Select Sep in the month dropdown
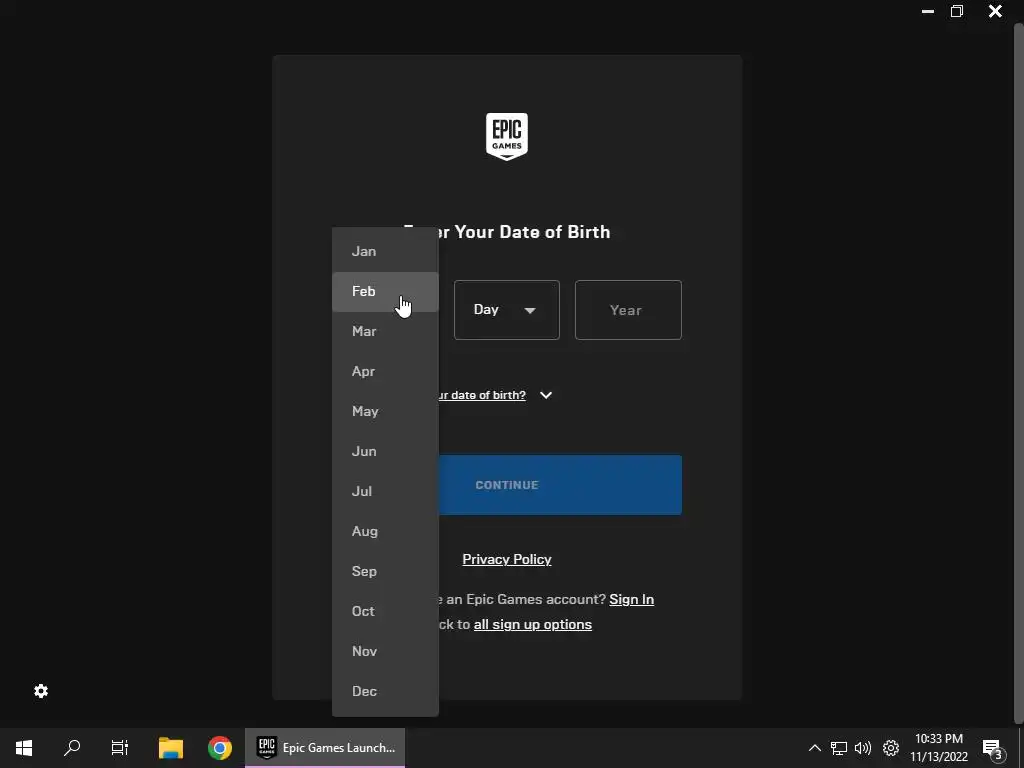The height and width of the screenshot is (768, 1024). pyautogui.click(x=385, y=571)
